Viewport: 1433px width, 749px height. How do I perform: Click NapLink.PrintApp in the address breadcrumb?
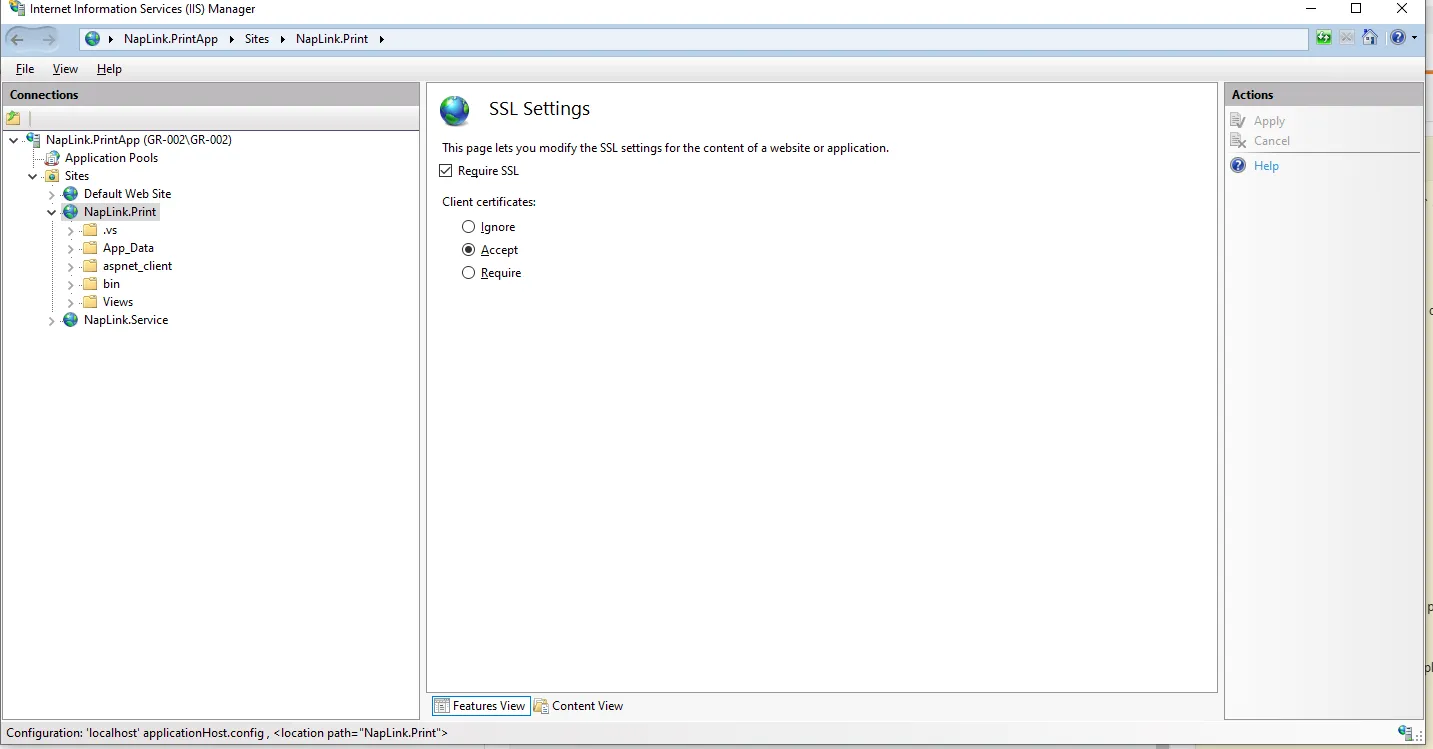click(x=171, y=39)
